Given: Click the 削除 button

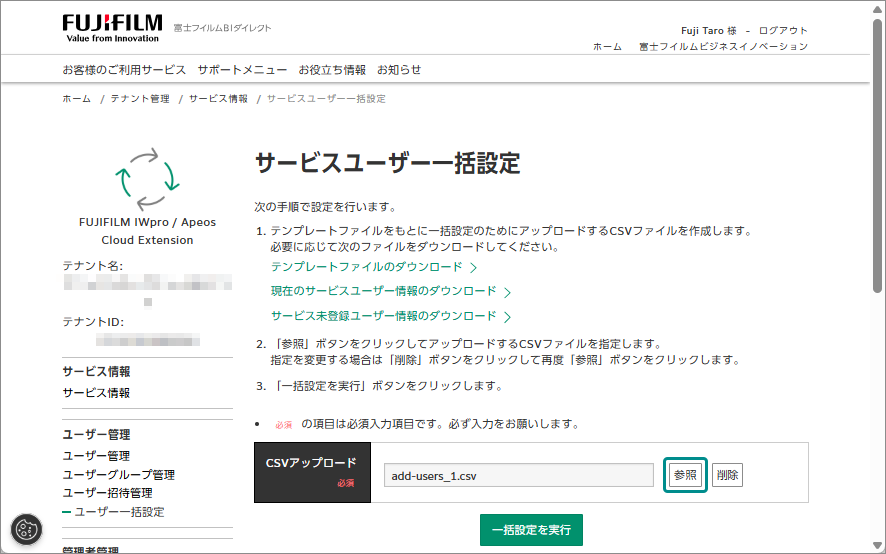Looking at the screenshot, I should coord(727,475).
